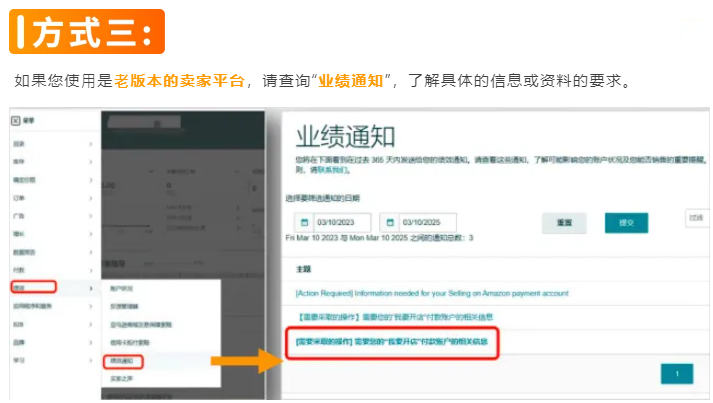Expand the 目录 menu chevron

pyautogui.click(x=91, y=145)
